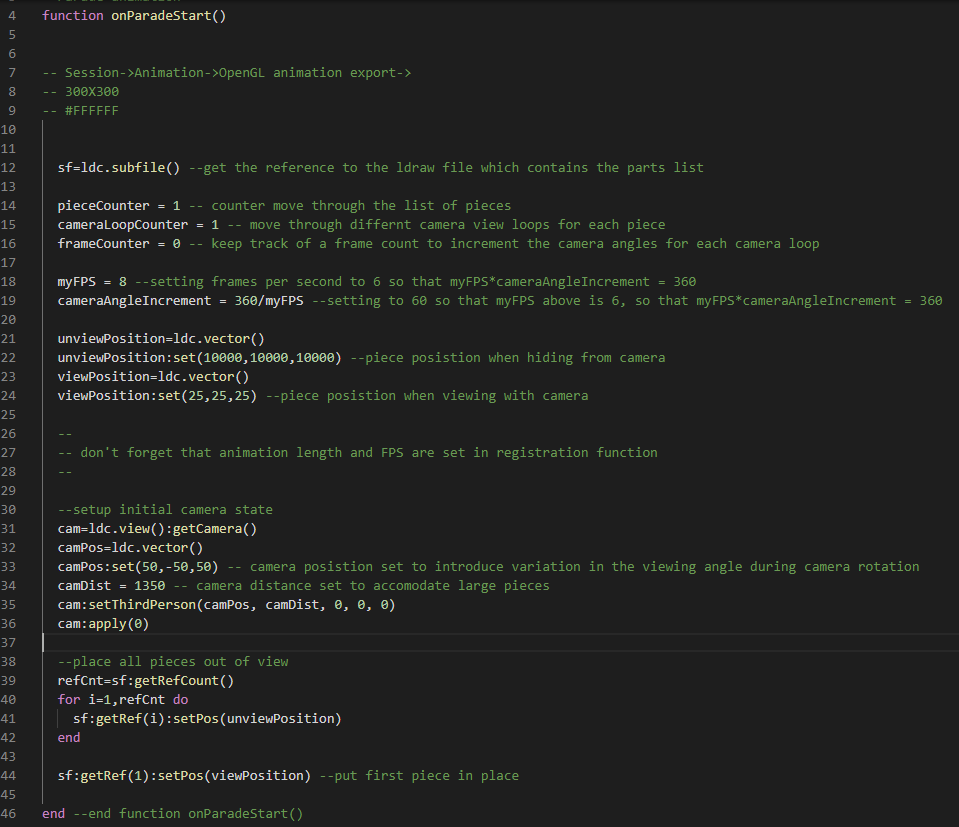Click '--place all pieces out of view' comment

(172, 661)
